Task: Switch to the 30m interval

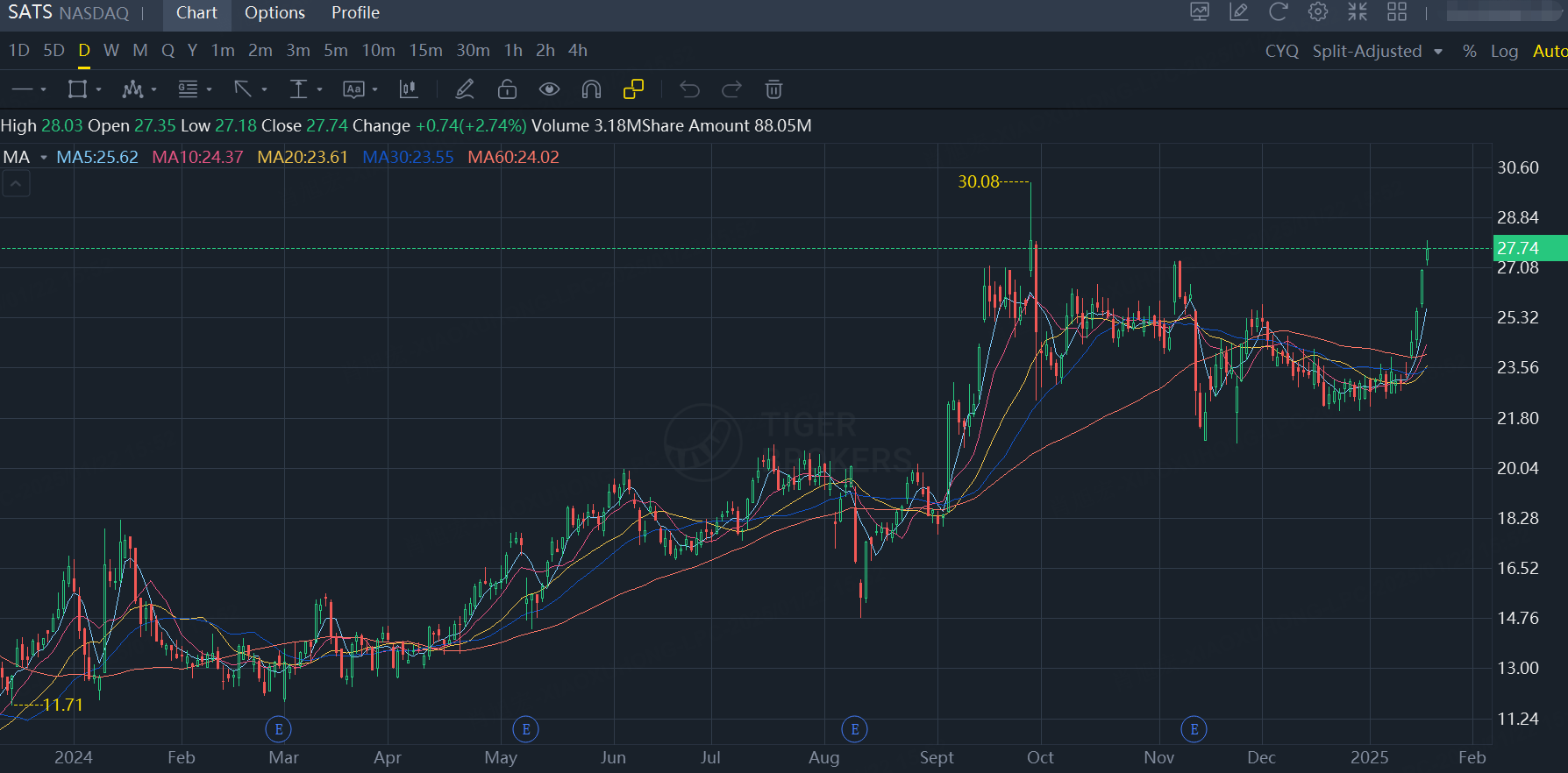Action: [474, 51]
